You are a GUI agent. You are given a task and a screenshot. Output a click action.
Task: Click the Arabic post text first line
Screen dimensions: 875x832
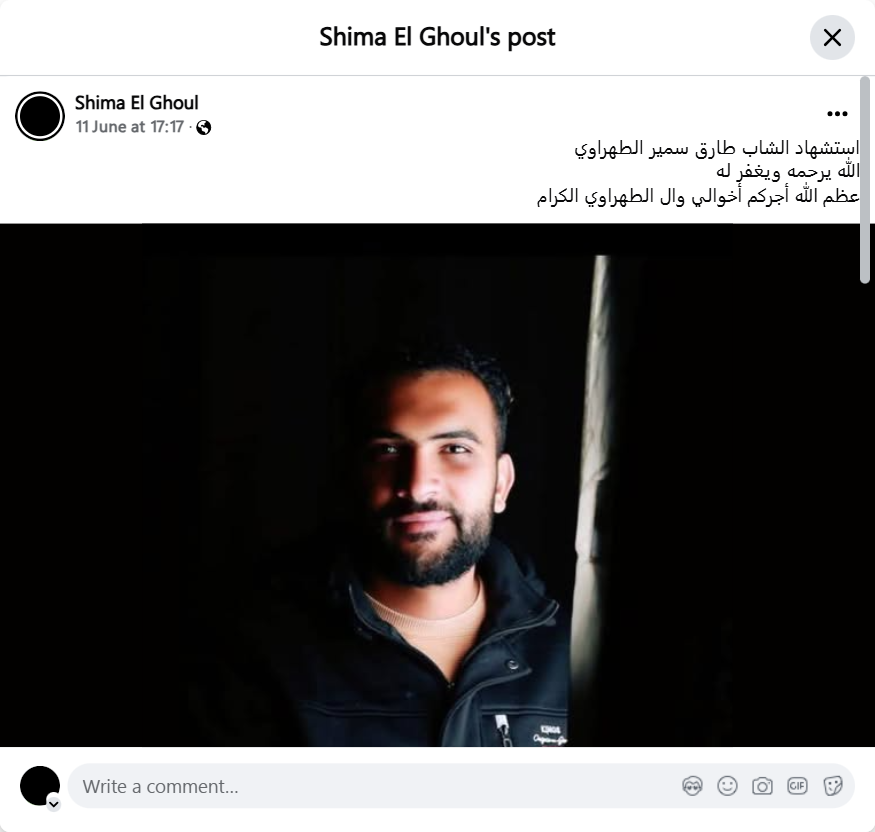pyautogui.click(x=717, y=148)
